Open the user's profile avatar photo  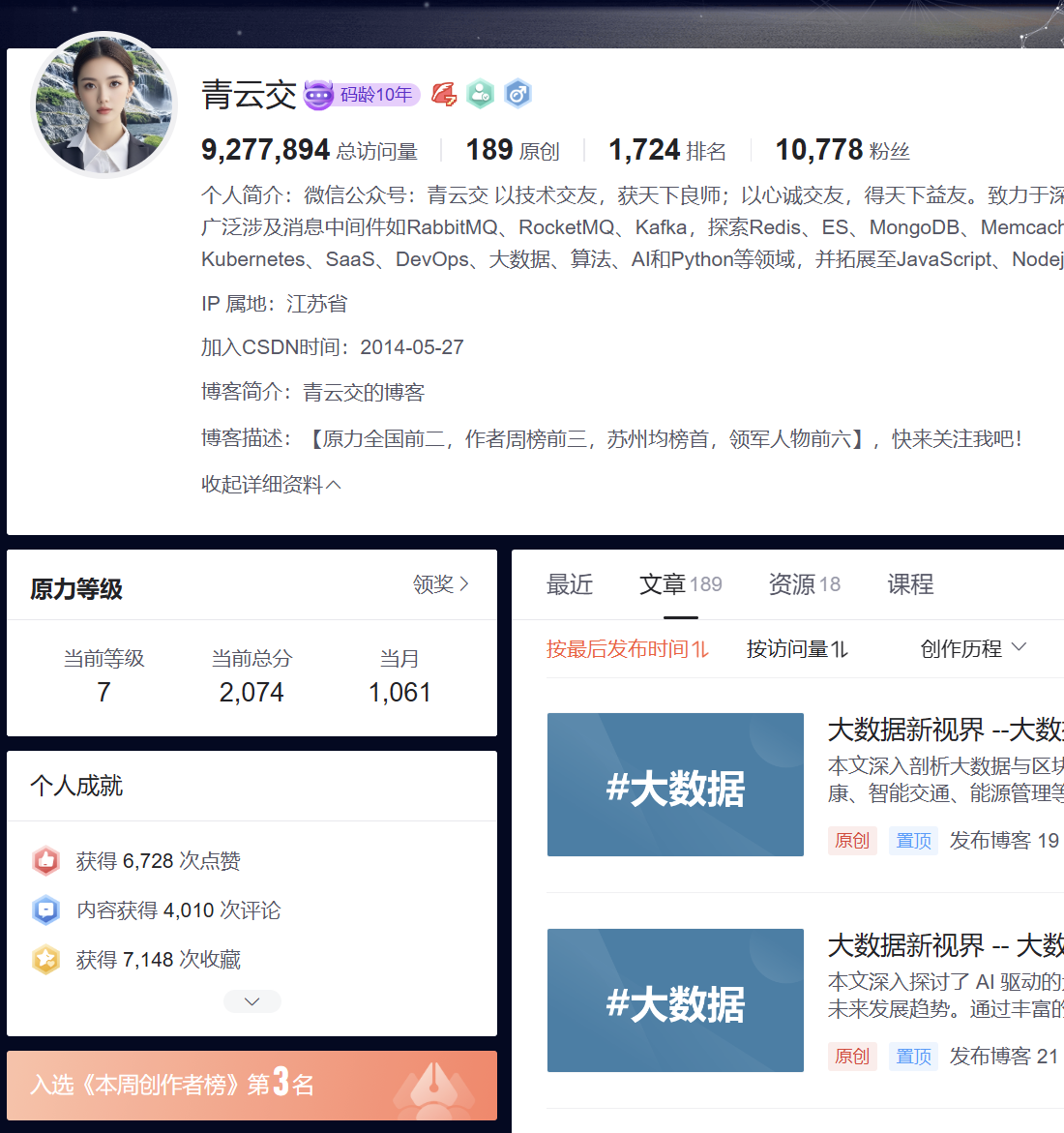click(104, 104)
